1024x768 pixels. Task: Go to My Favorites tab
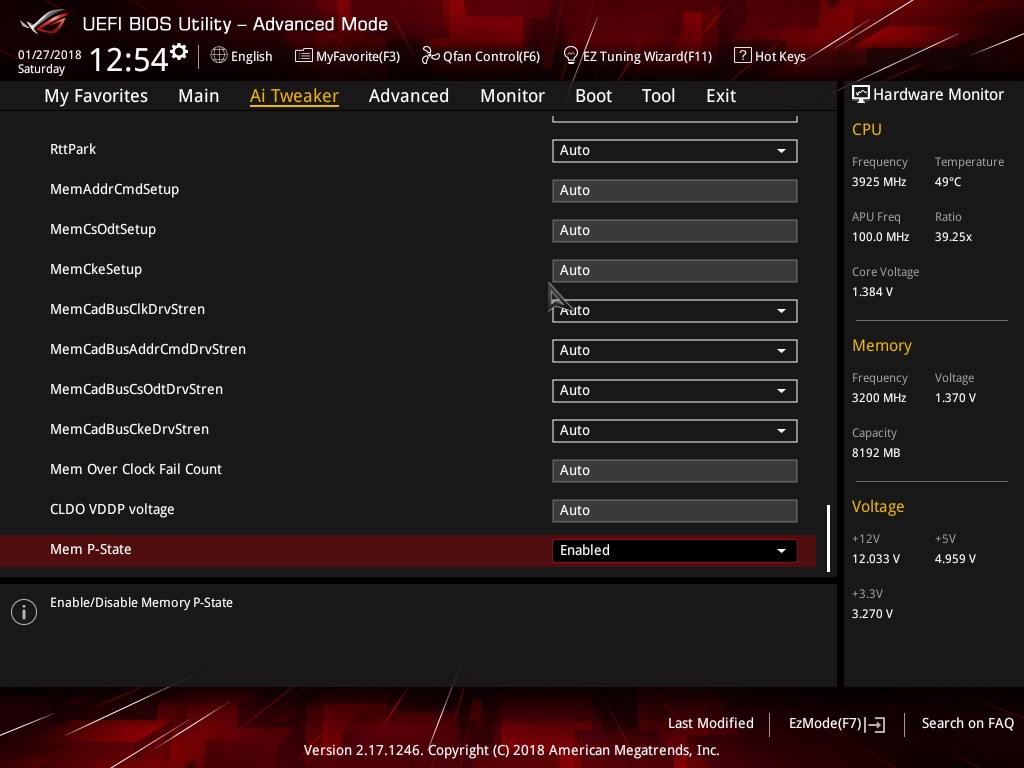coord(96,96)
